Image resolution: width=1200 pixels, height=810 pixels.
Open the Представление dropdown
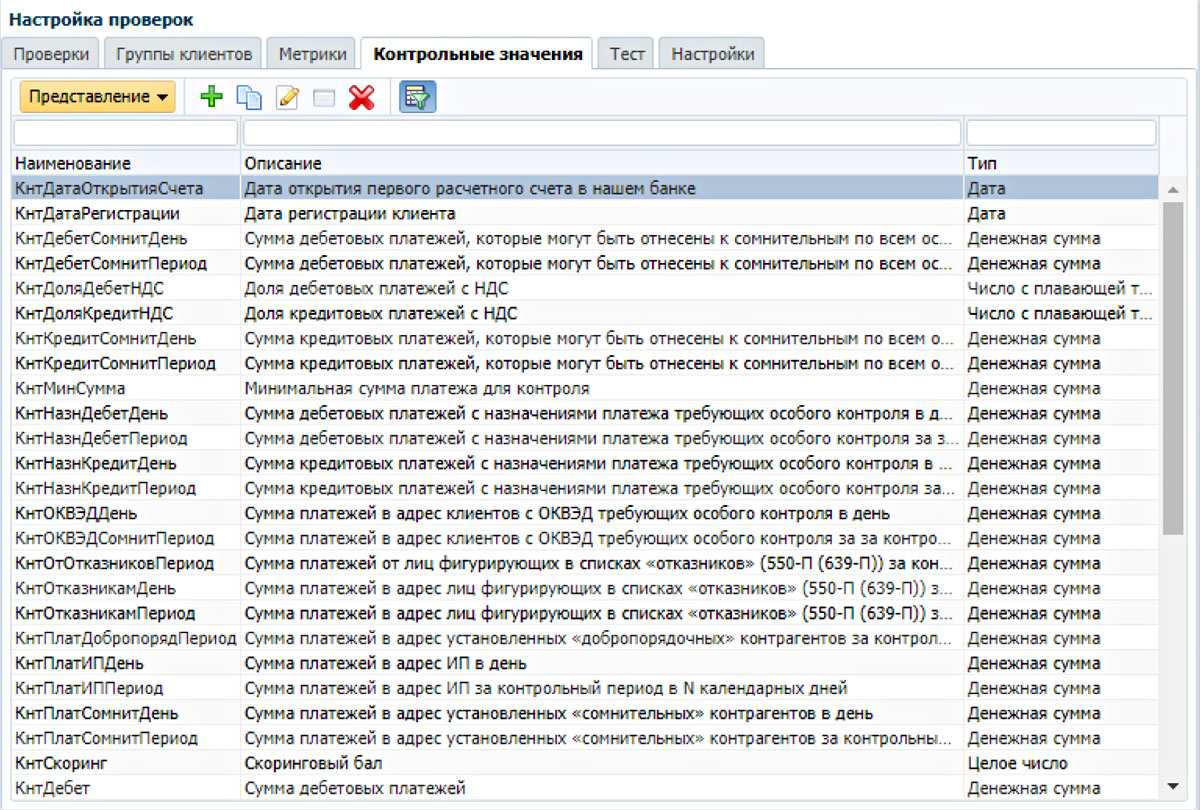(97, 97)
